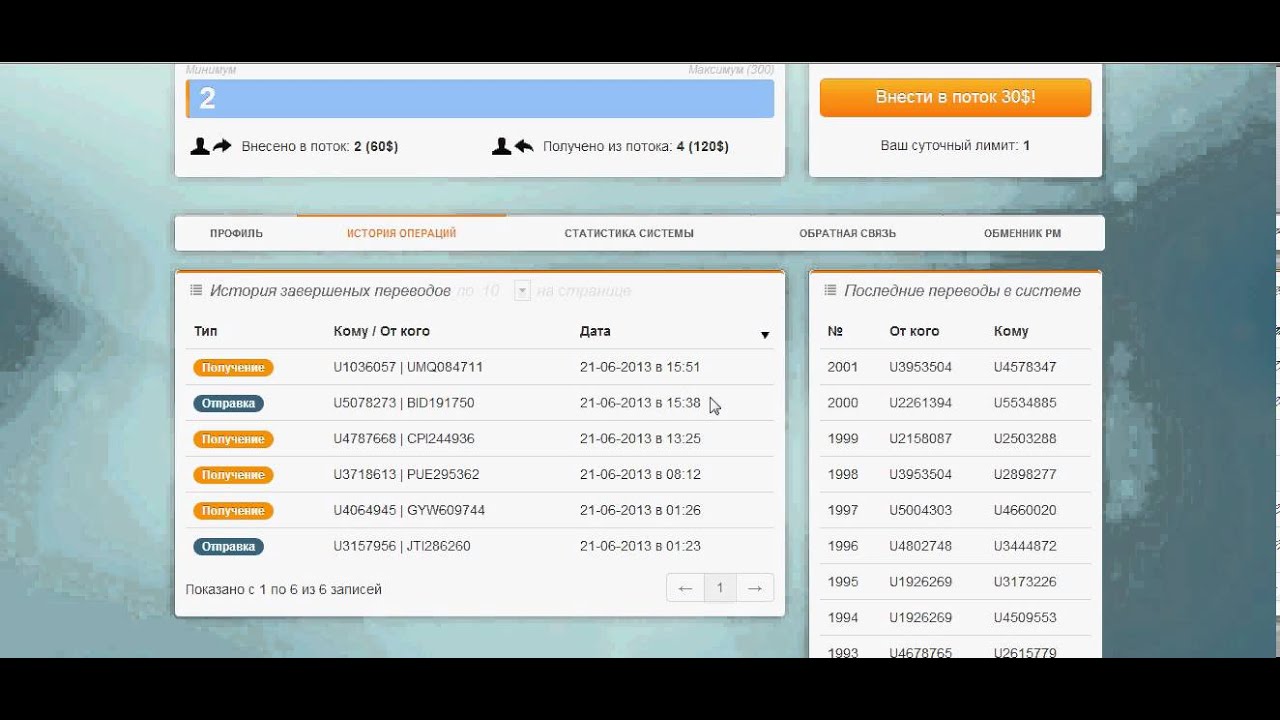Open the Обменник PM tab

[1022, 233]
